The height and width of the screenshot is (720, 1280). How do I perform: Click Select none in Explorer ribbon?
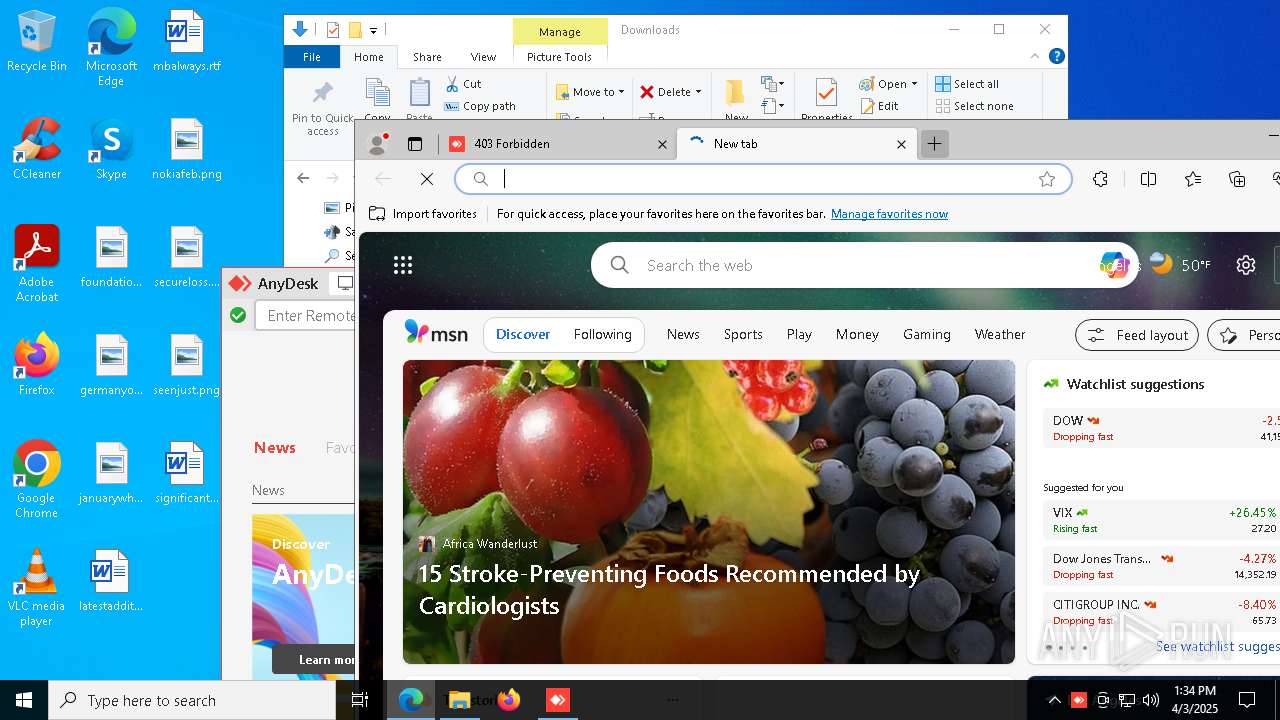coord(975,106)
